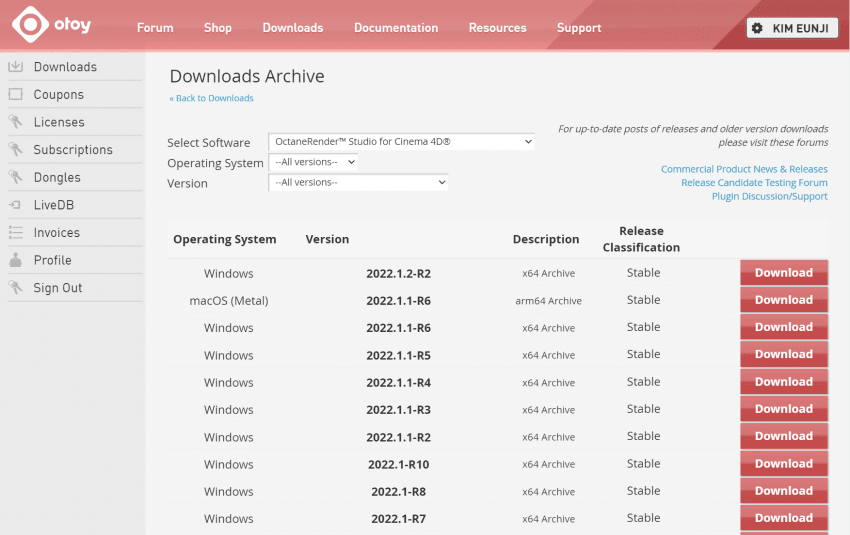
Task: Click the OTOY logo icon
Action: 30,24
